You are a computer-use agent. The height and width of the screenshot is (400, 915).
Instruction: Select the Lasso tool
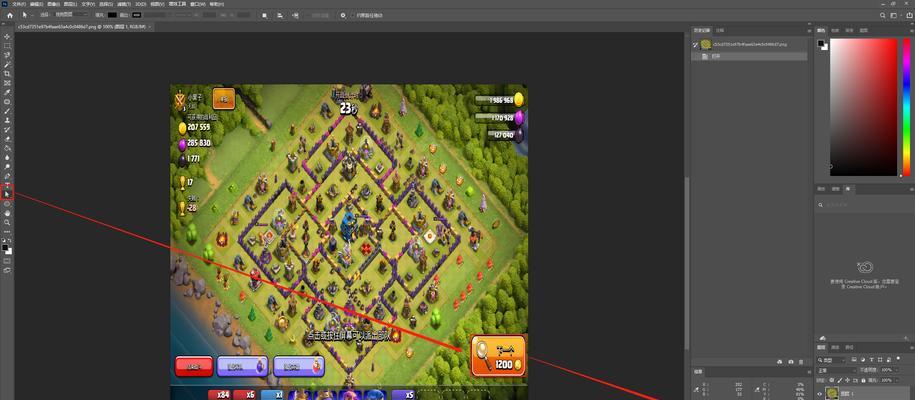coord(8,55)
